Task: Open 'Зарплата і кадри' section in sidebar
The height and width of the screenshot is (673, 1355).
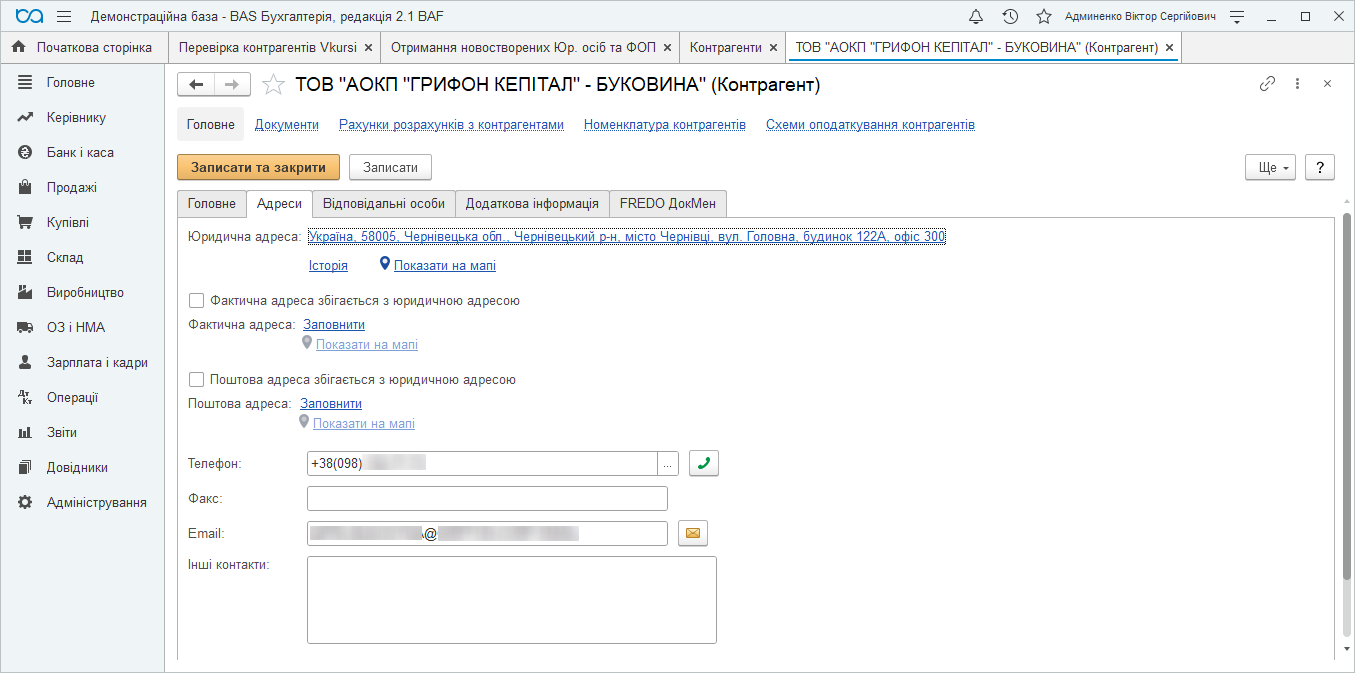Action: coord(96,363)
